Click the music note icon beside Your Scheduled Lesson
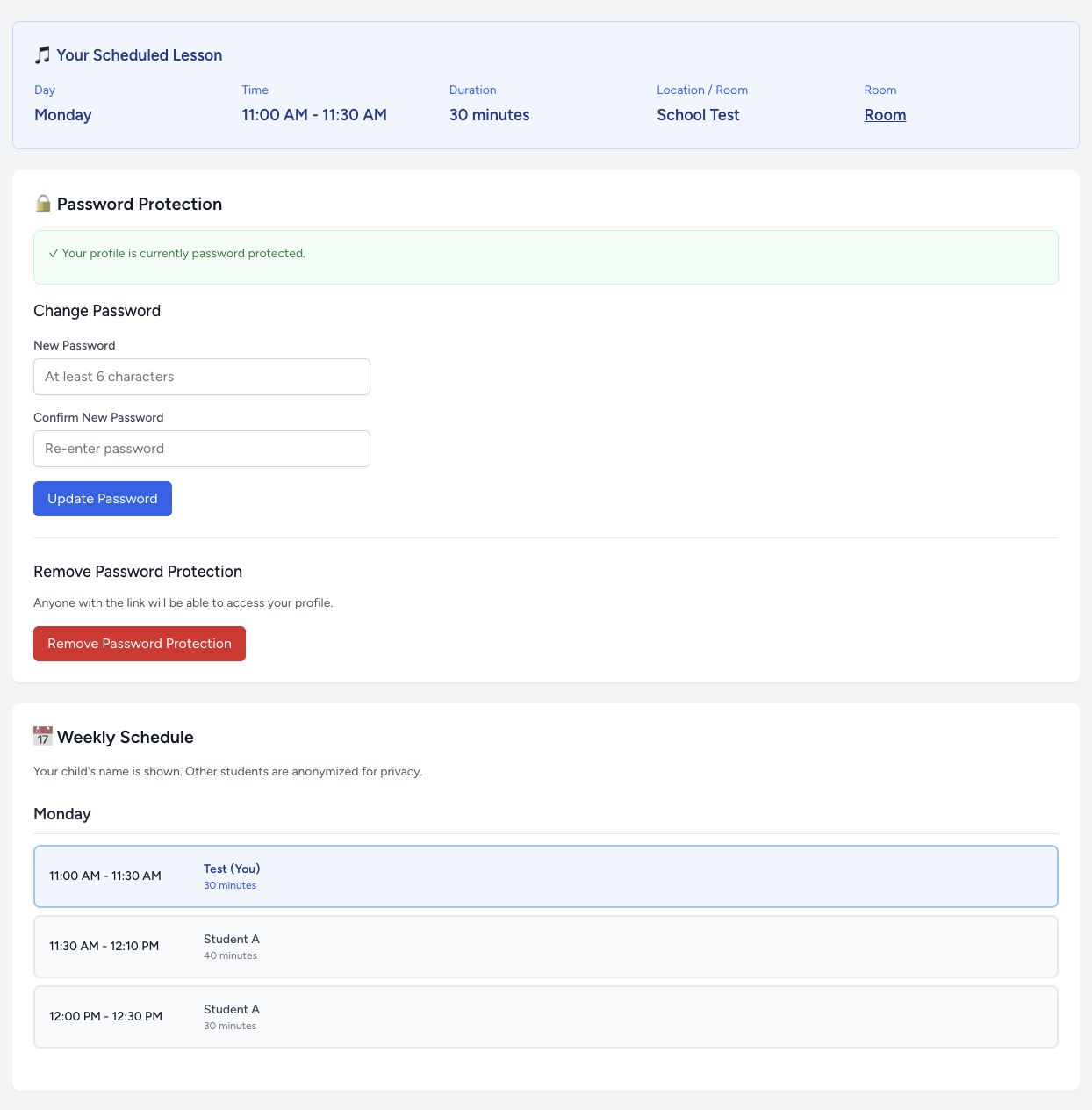This screenshot has height=1110, width=1092. click(42, 55)
